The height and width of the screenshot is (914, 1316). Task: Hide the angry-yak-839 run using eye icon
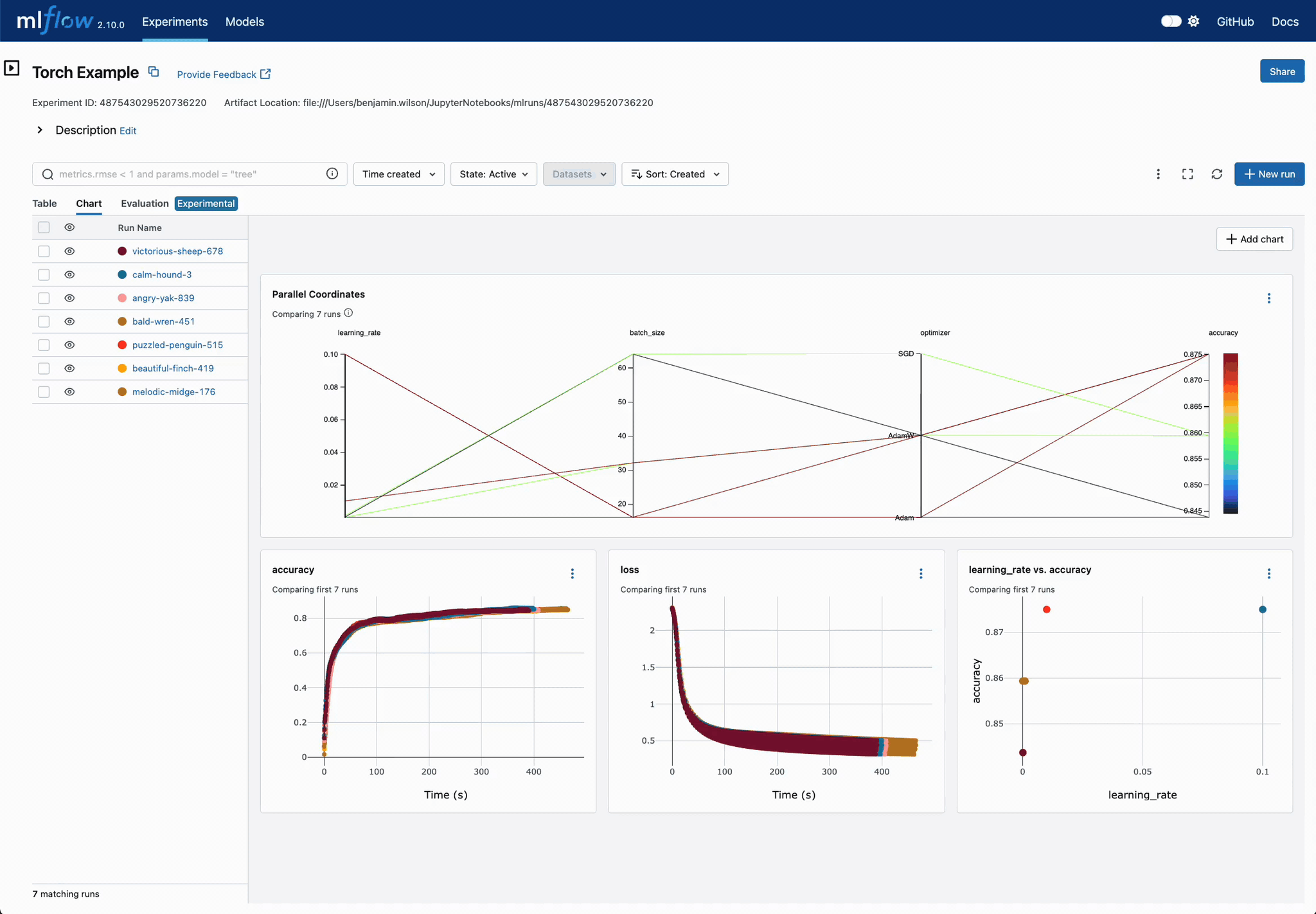click(69, 298)
